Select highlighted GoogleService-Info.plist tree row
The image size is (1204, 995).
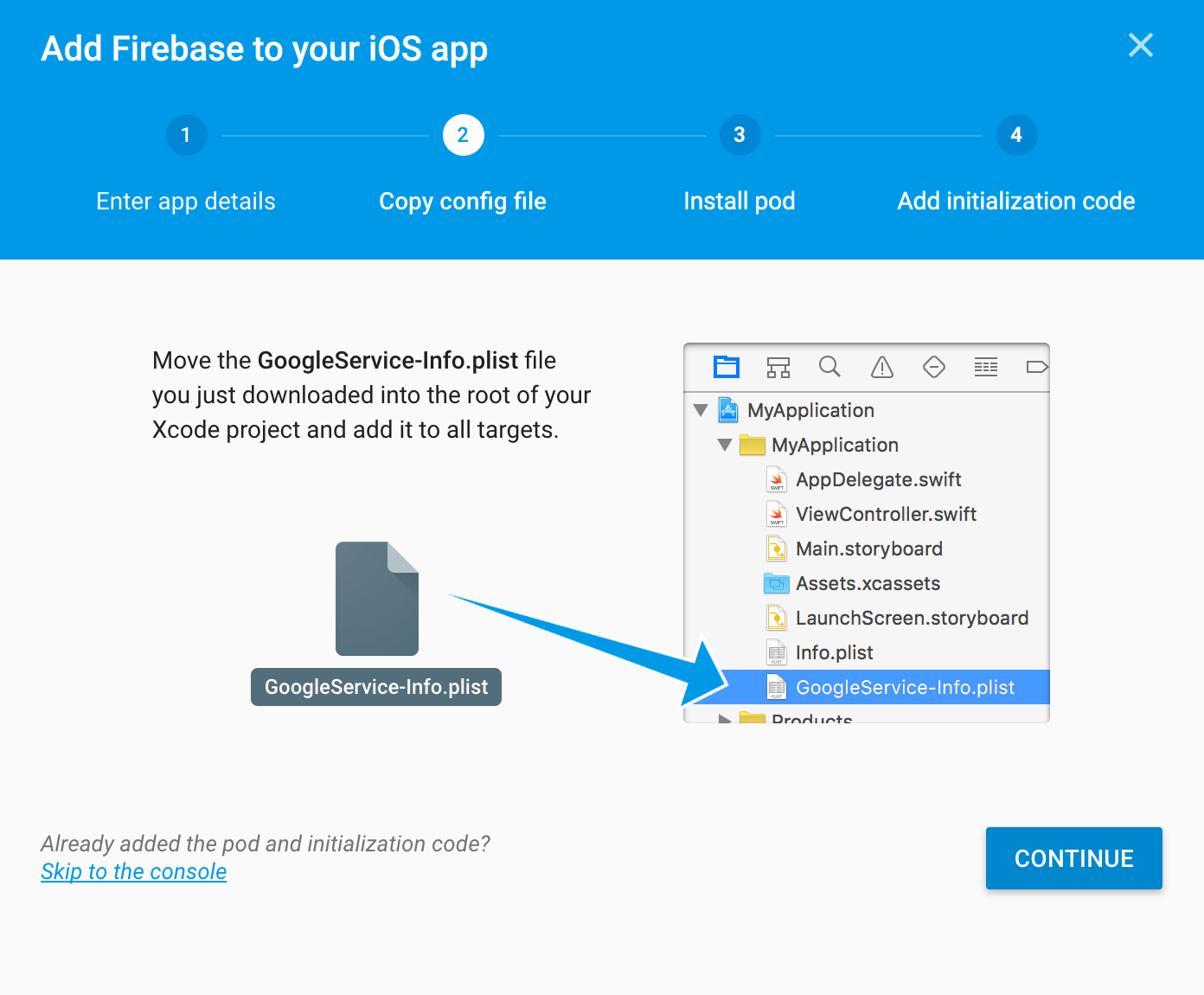click(x=867, y=687)
